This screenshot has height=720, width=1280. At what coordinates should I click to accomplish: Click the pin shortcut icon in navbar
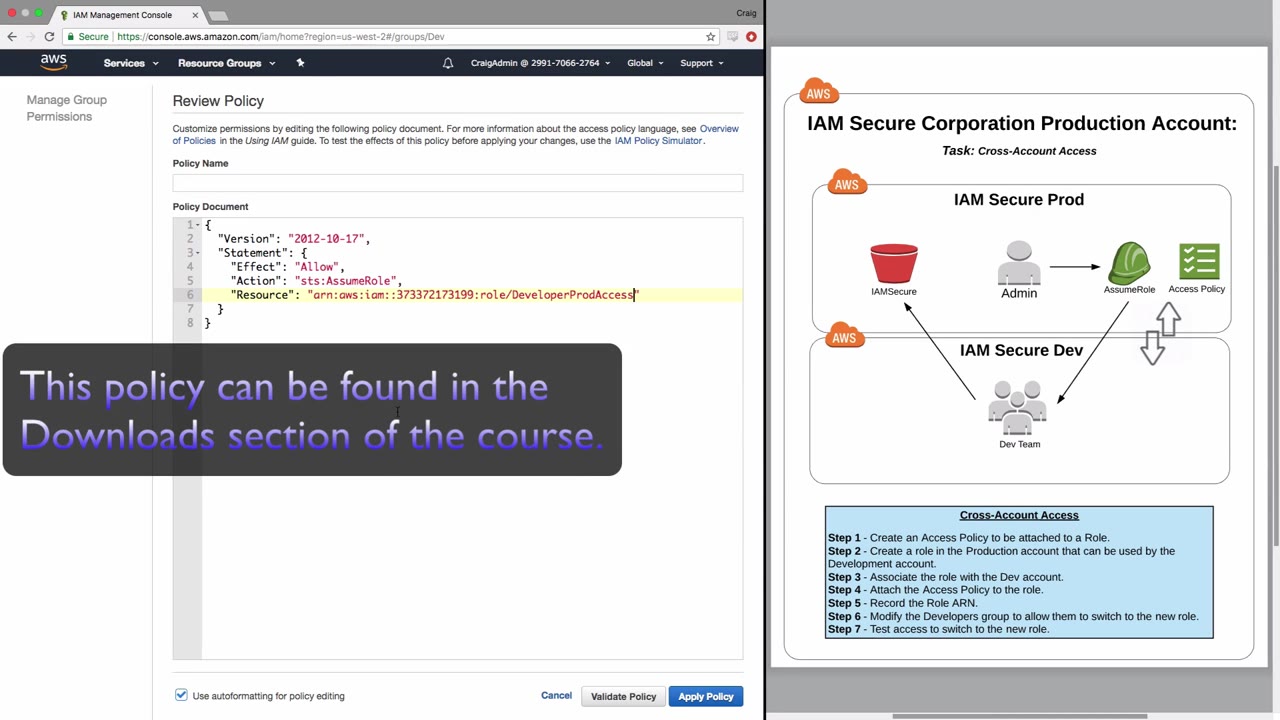[x=300, y=63]
